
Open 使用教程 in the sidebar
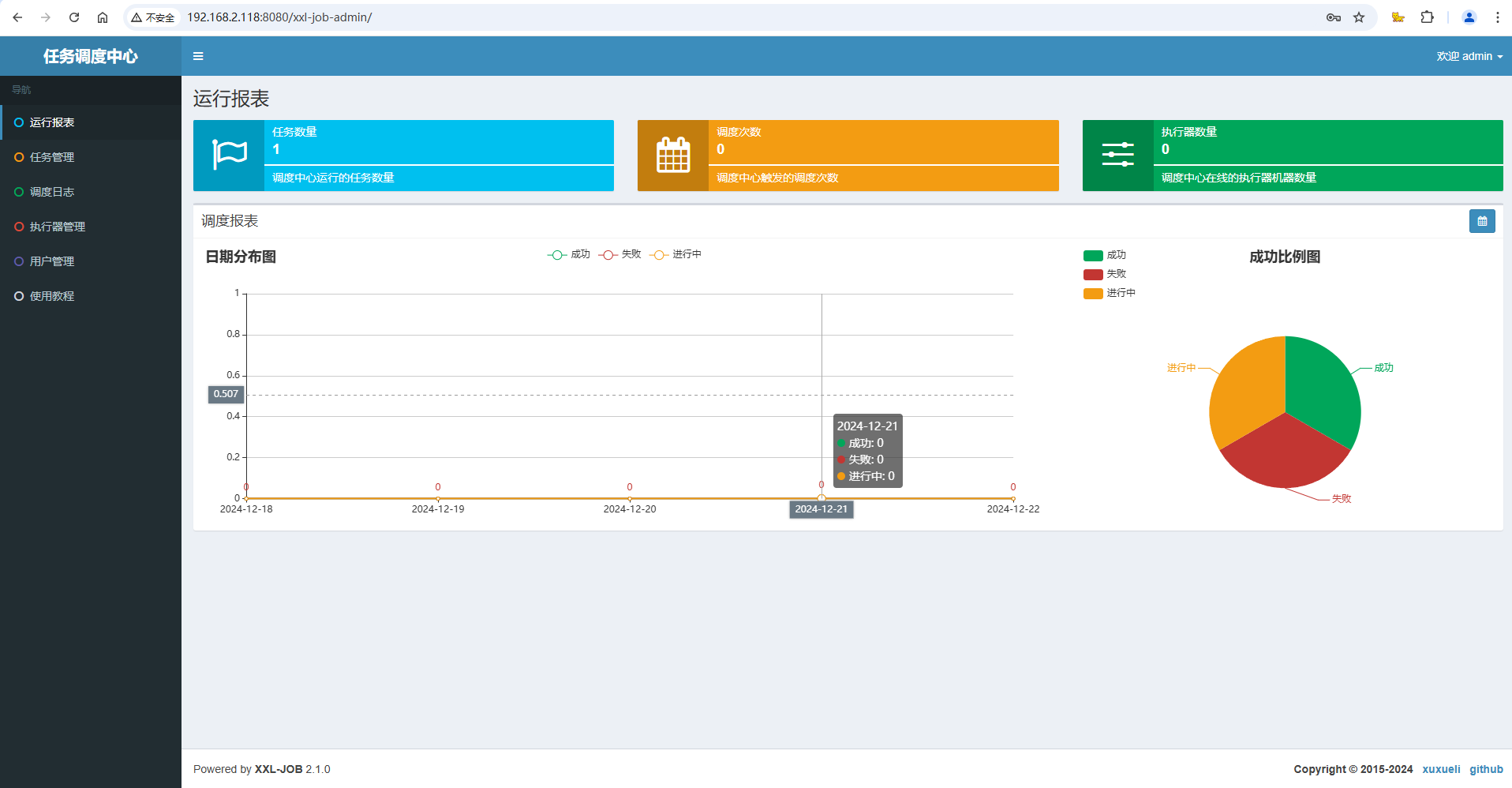click(x=91, y=296)
